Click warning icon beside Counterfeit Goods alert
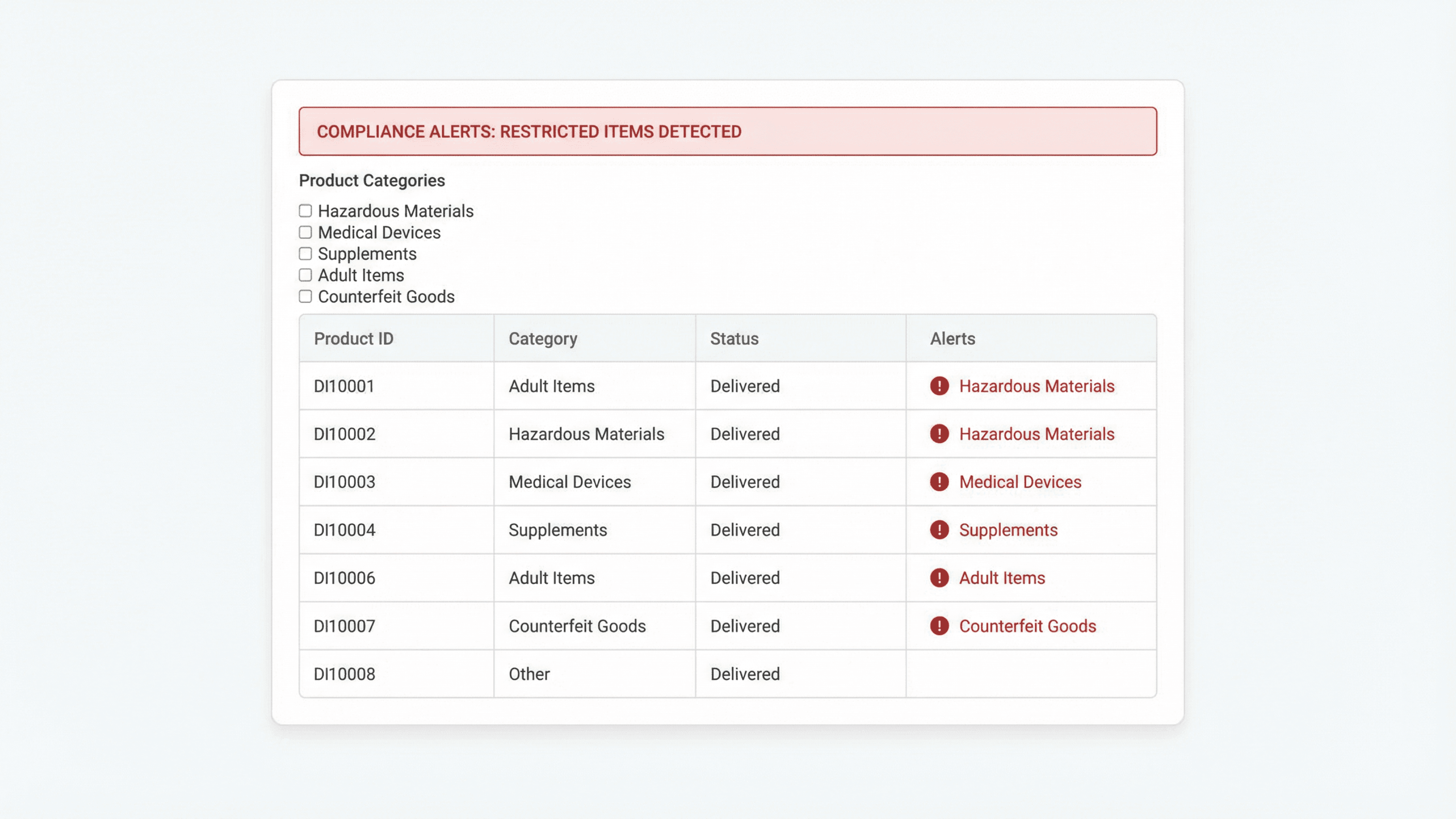 point(939,626)
